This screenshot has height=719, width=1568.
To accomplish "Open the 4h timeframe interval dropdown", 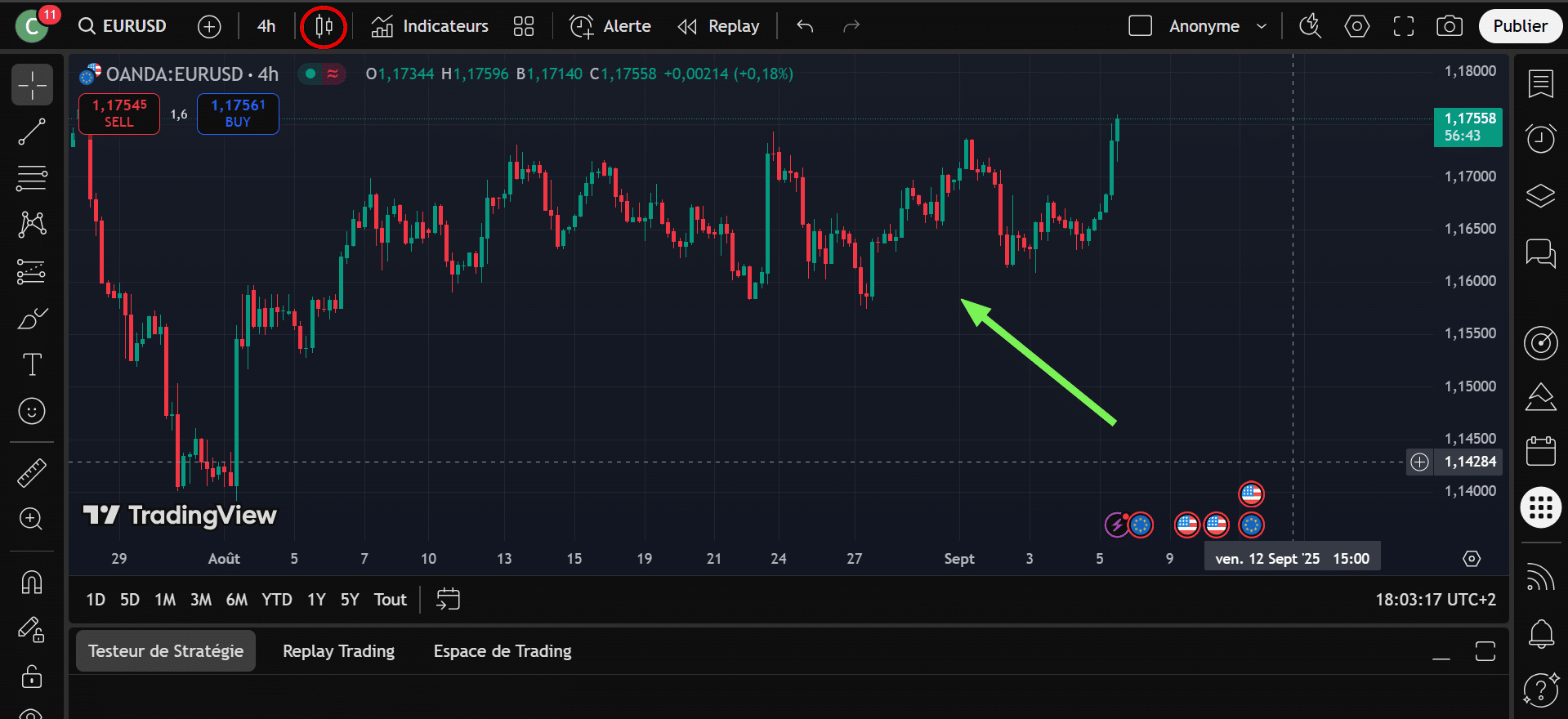I will coord(266,26).
